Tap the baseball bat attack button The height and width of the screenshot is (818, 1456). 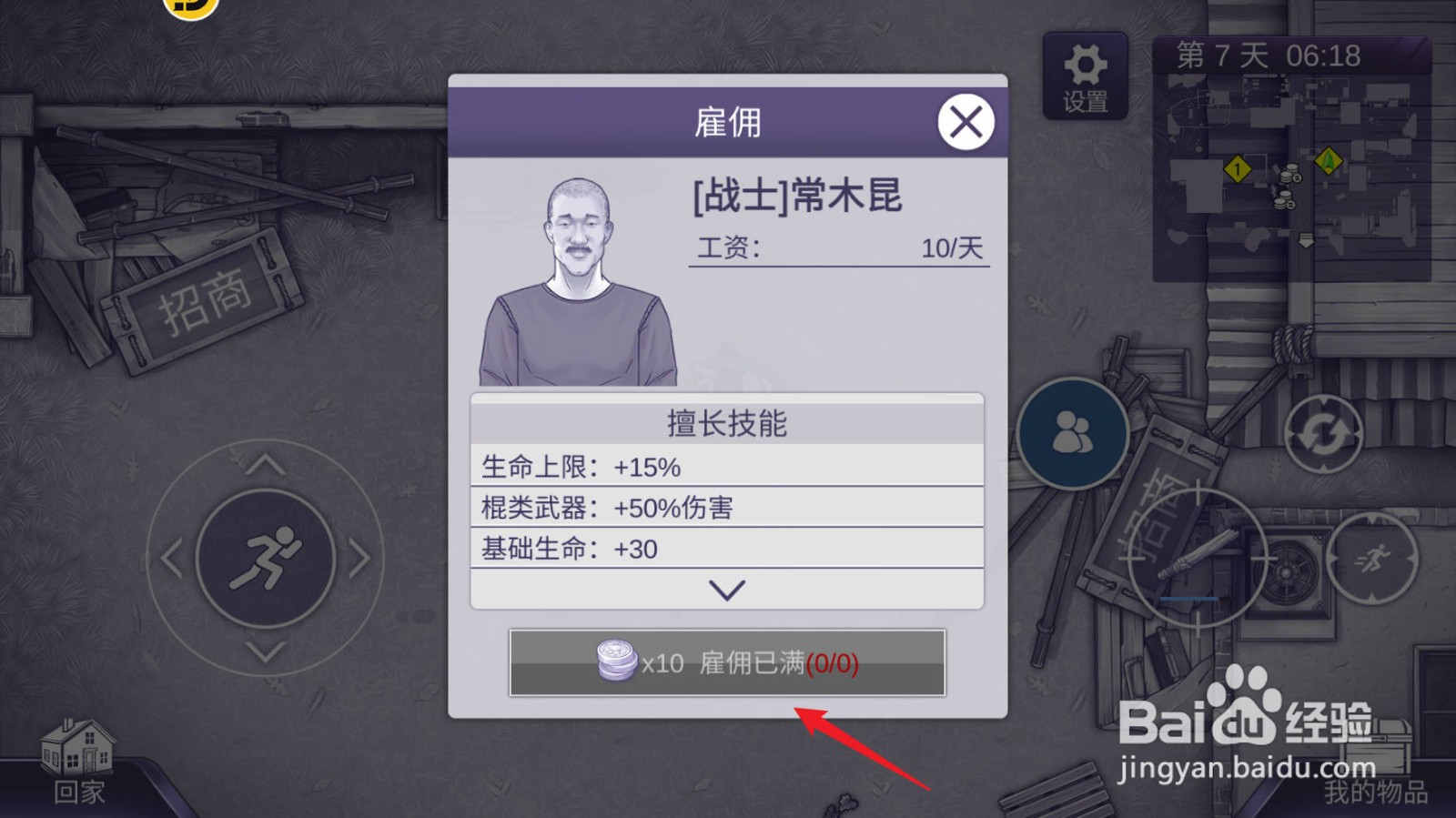(x=1197, y=557)
